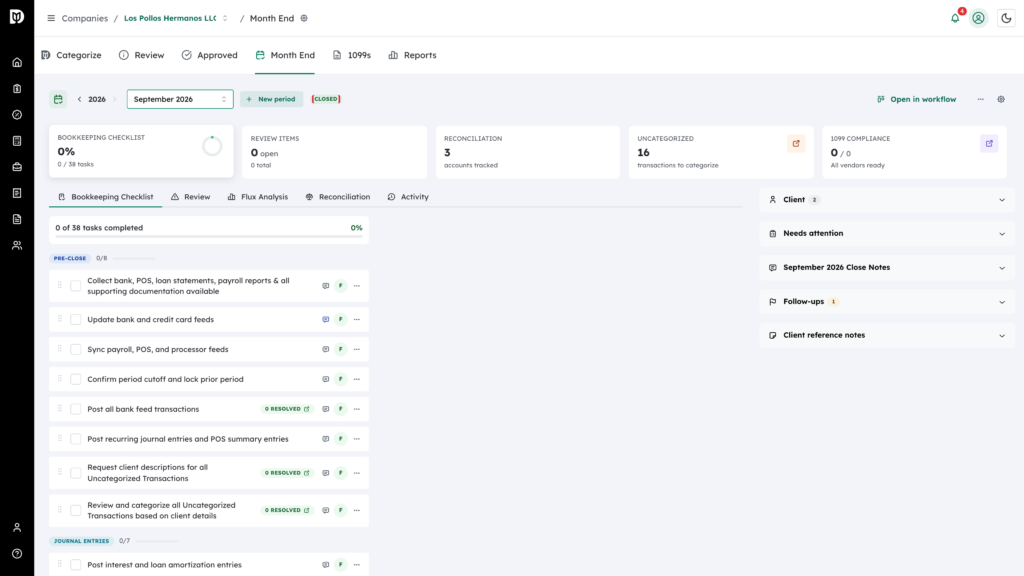The image size is (1024, 576).
Task: Click the New period button
Action: click(271, 99)
